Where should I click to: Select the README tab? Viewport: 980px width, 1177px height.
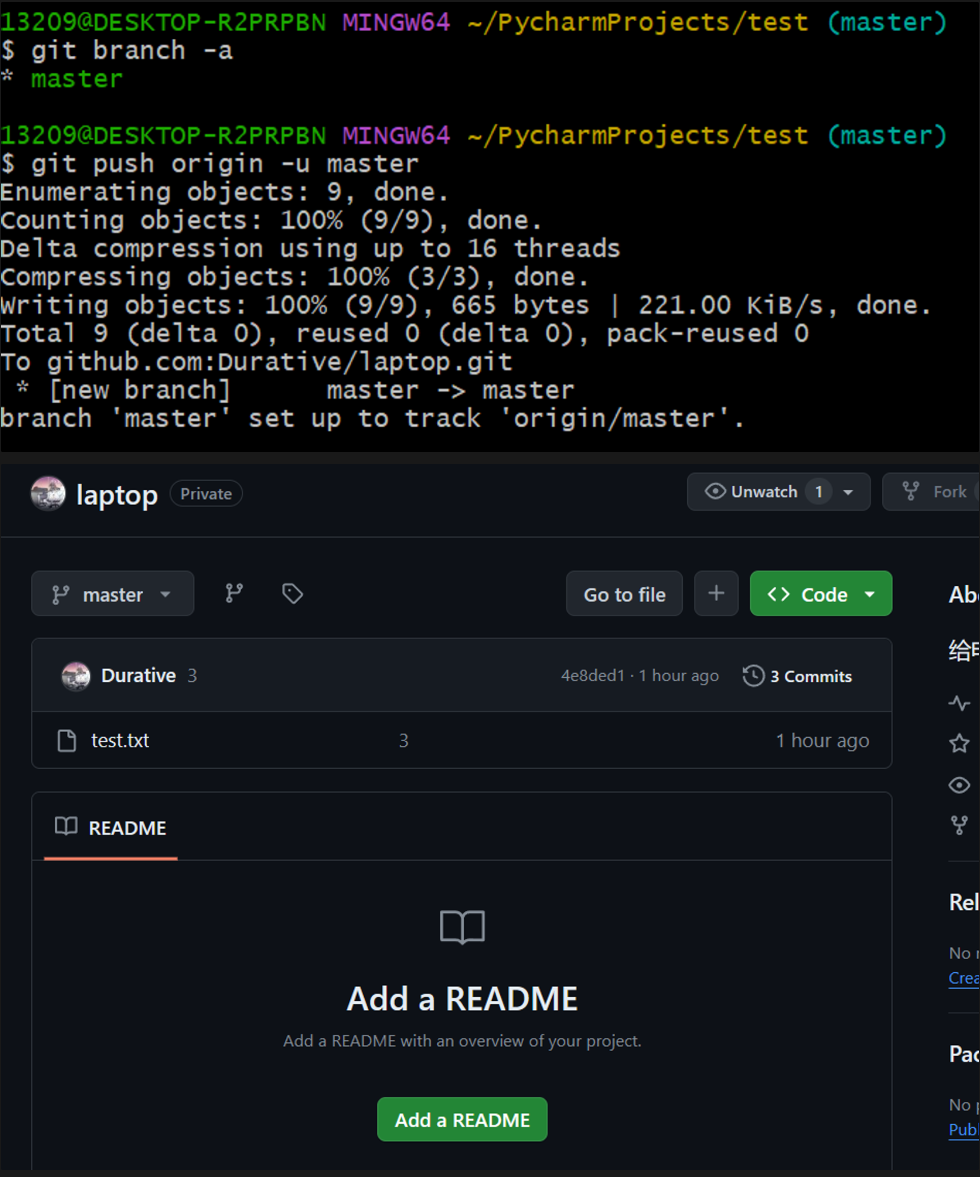pyautogui.click(x=111, y=828)
